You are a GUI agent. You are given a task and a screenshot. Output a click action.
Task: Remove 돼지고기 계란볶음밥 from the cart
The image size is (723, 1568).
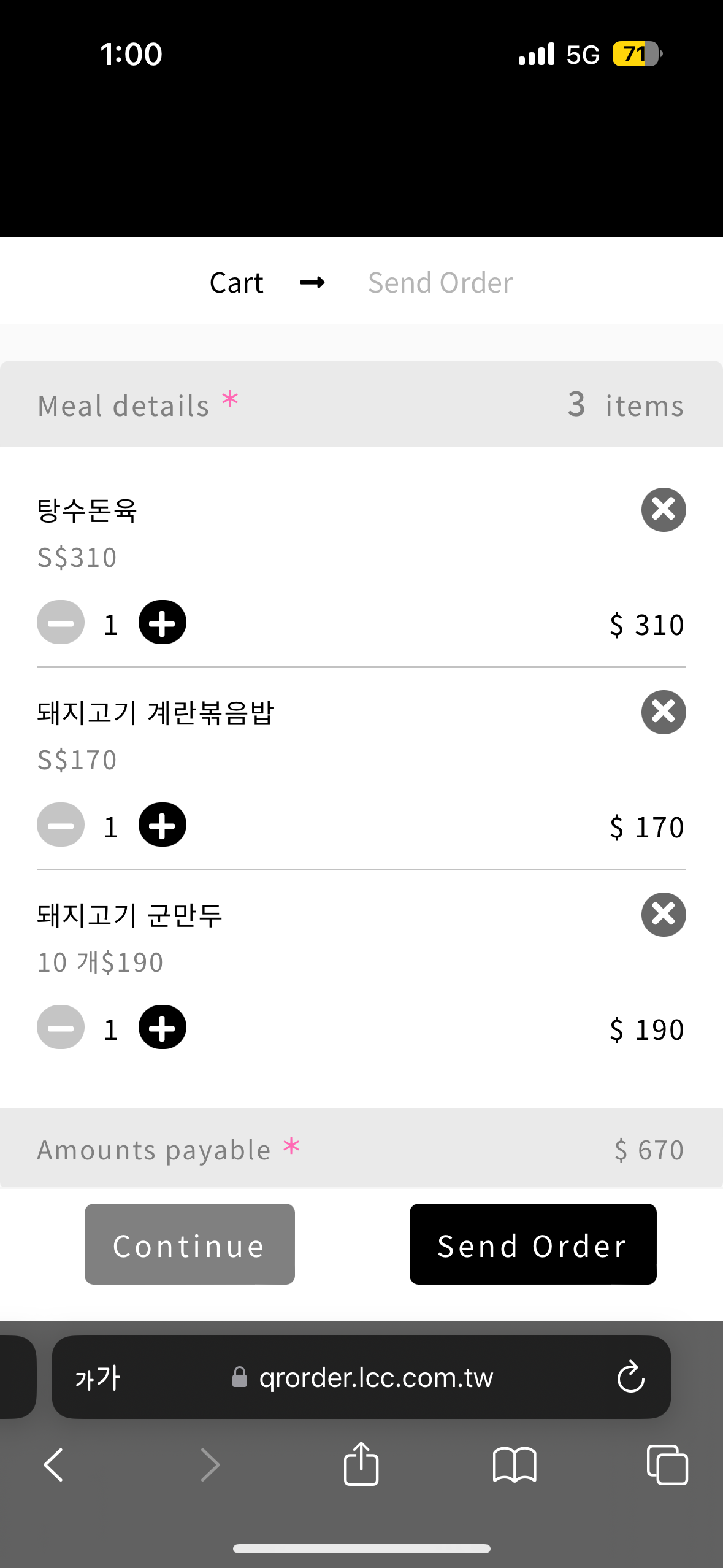click(x=664, y=712)
